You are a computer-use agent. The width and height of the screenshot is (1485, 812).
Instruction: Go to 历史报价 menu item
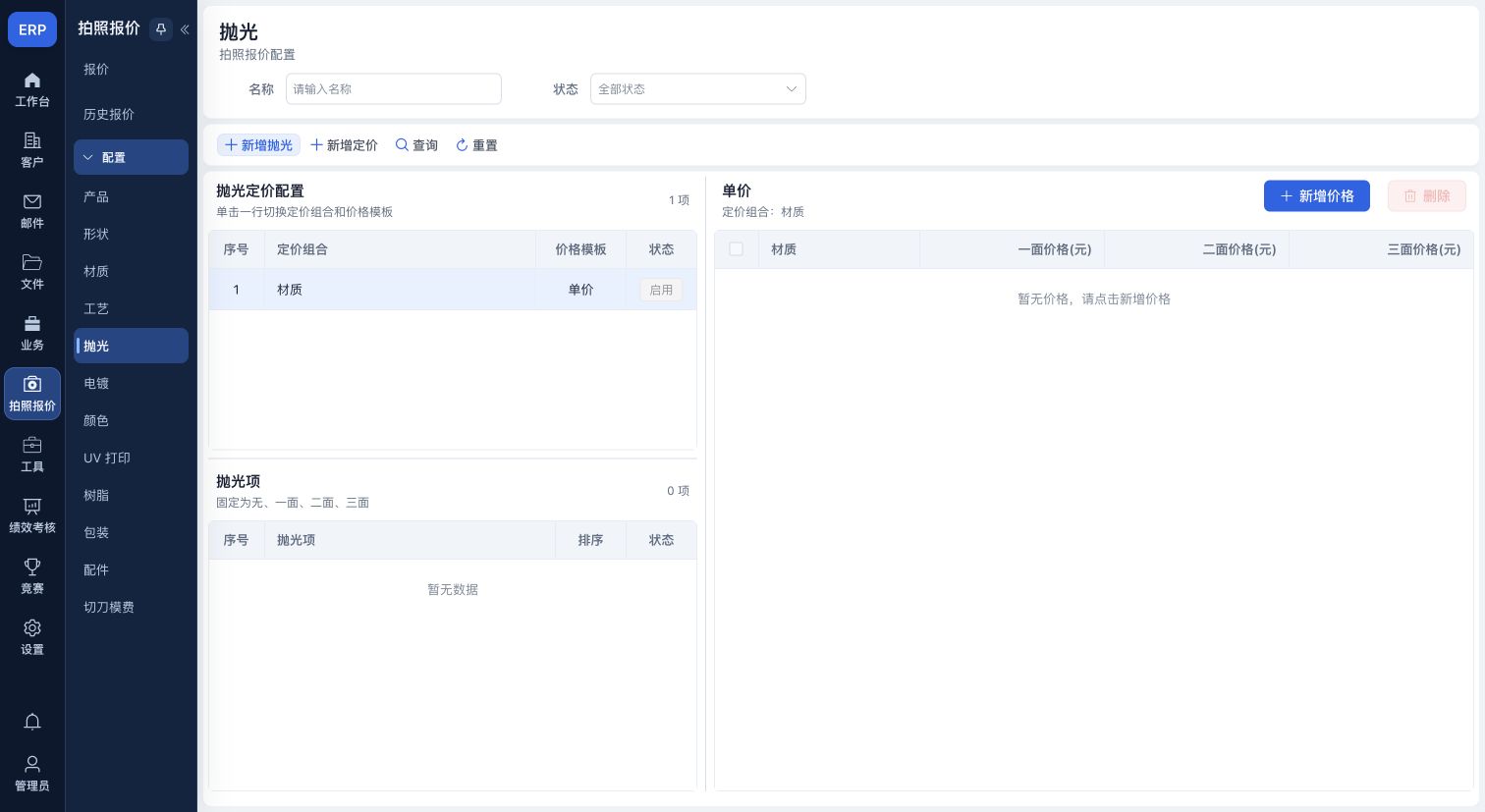(131, 114)
